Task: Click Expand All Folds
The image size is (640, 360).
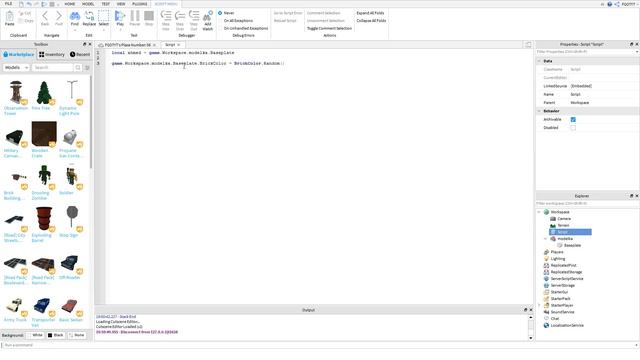Action: (370, 13)
